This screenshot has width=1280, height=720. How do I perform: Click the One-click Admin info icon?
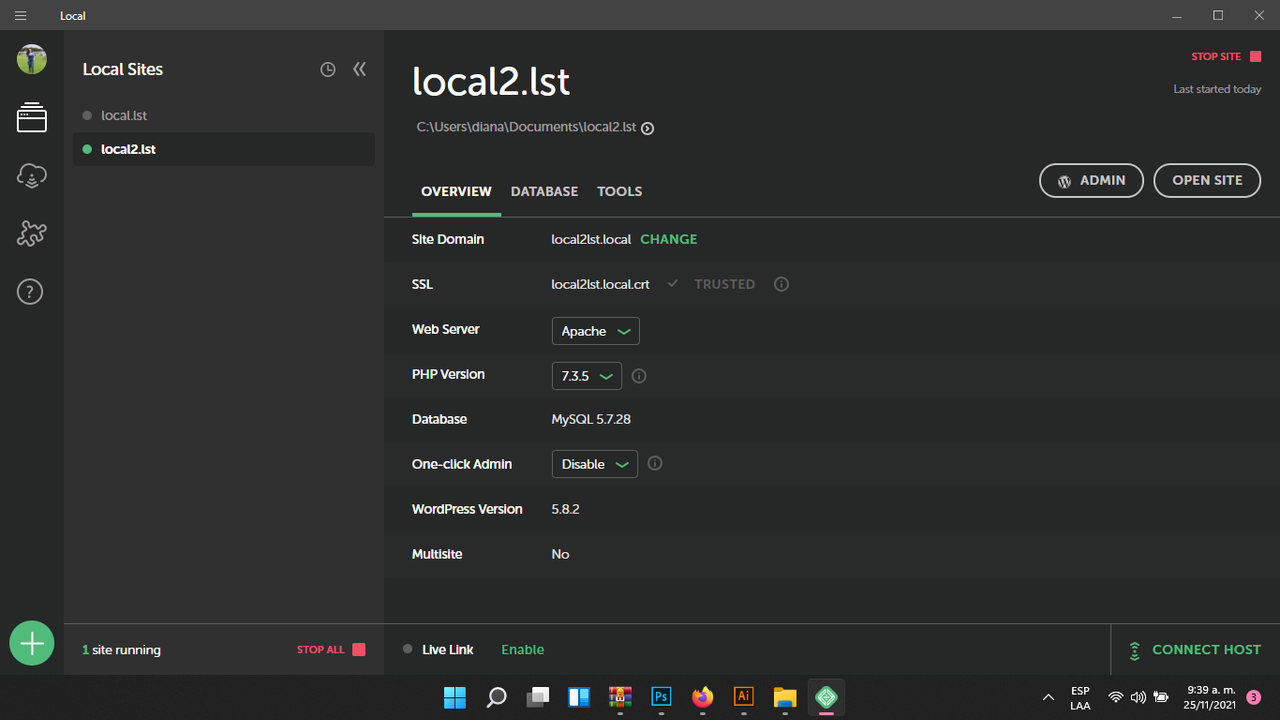[656, 464]
